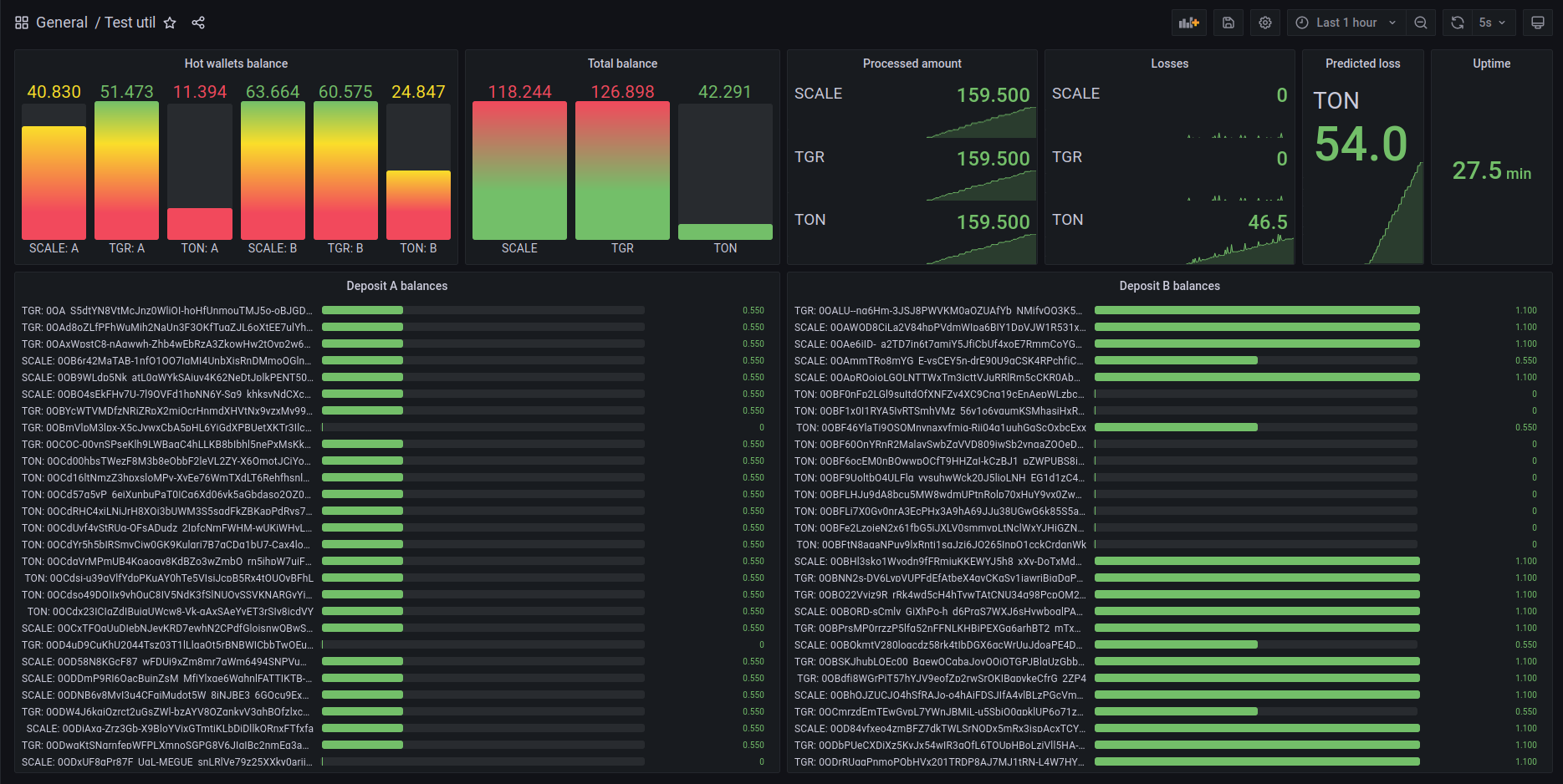This screenshot has width=1563, height=784.
Task: Open the Last 1 hour time picker
Action: click(x=1346, y=23)
